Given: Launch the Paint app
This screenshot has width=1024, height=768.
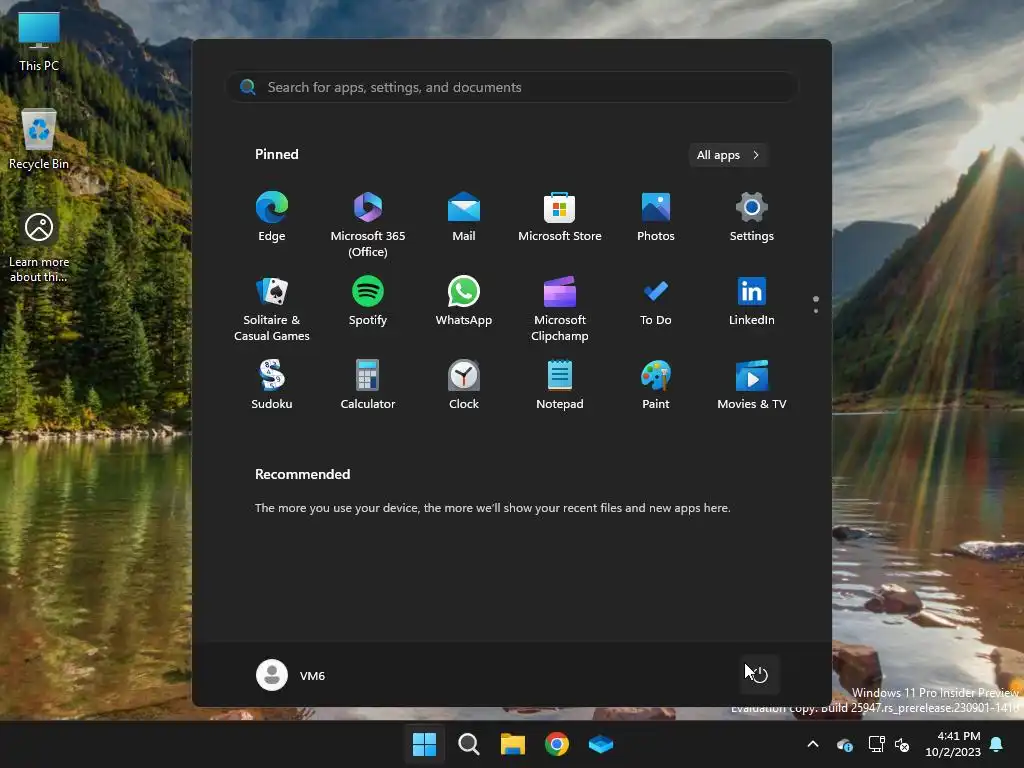Looking at the screenshot, I should (x=656, y=385).
